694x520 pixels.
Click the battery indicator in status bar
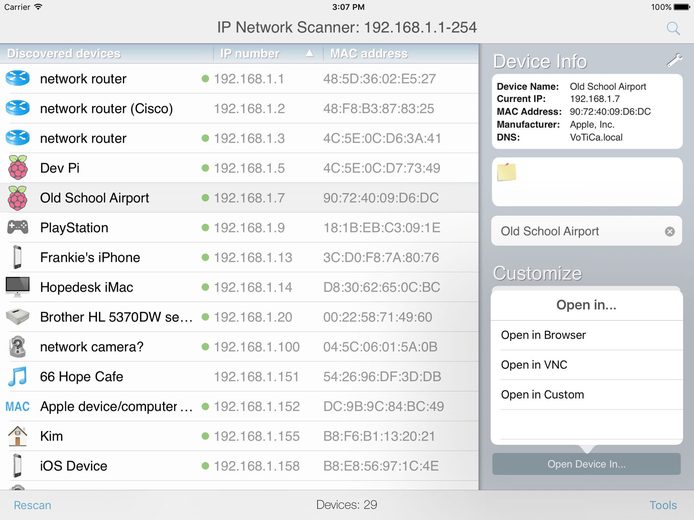(x=682, y=7)
